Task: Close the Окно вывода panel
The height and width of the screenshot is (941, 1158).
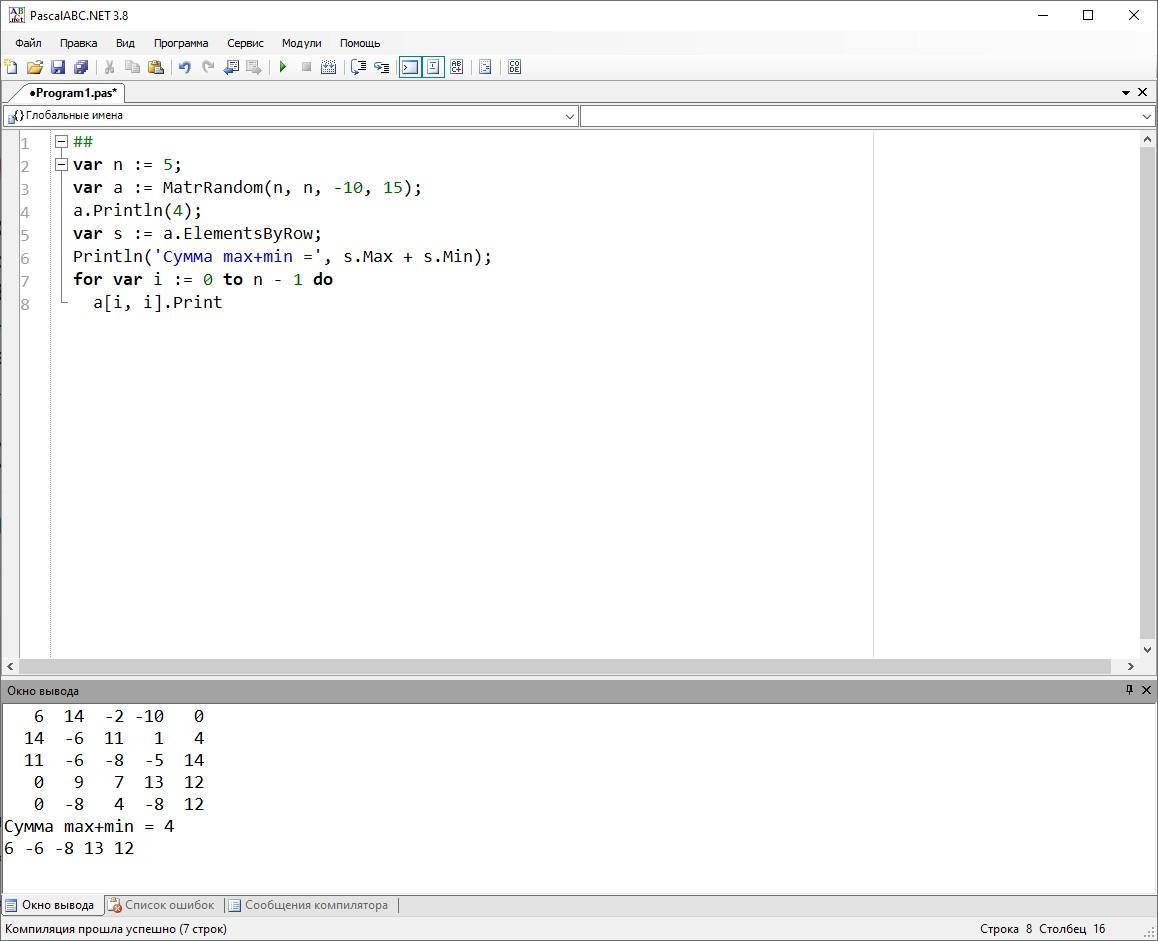Action: 1146,690
